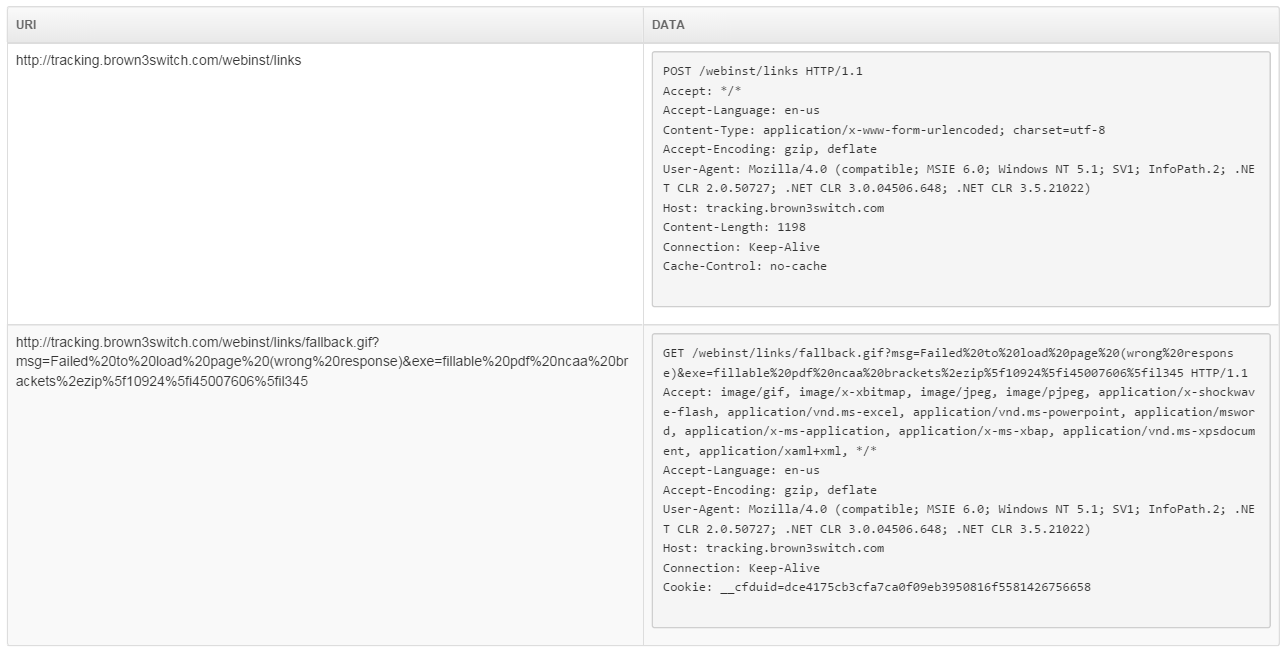Select the first webinst/links URI text
The width and height of the screenshot is (1287, 652).
[x=158, y=60]
